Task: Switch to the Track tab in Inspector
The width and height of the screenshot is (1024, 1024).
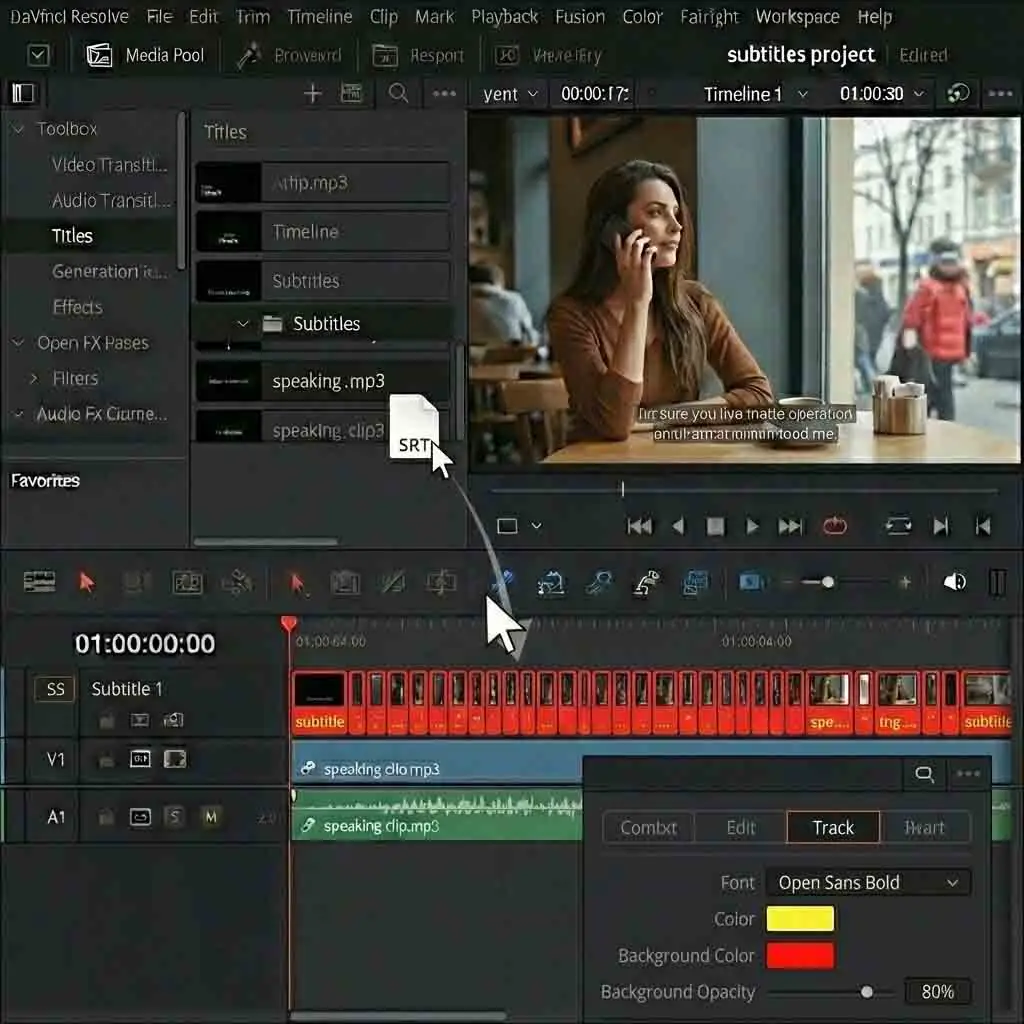Action: [x=833, y=827]
